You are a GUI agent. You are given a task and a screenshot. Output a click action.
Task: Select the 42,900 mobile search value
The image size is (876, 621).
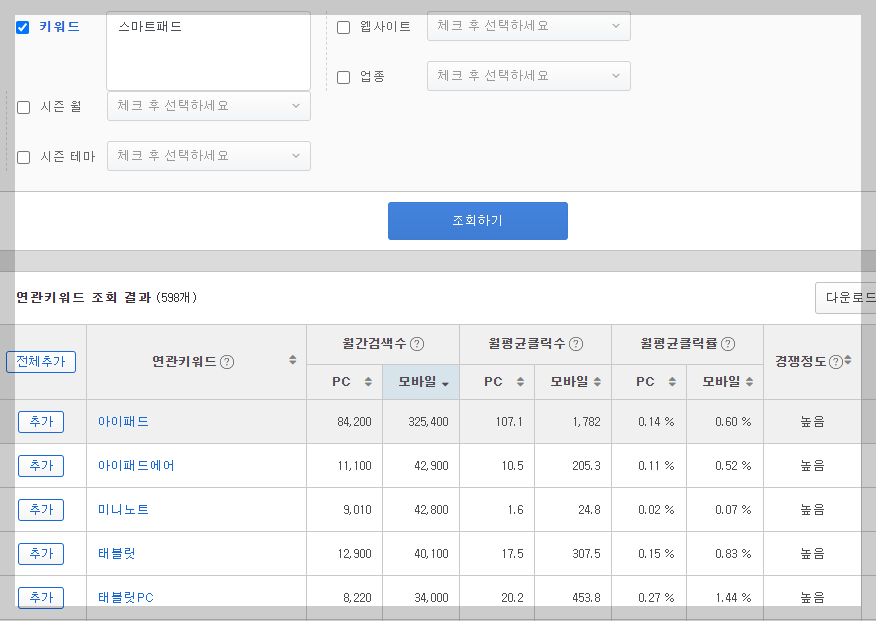[x=431, y=466]
